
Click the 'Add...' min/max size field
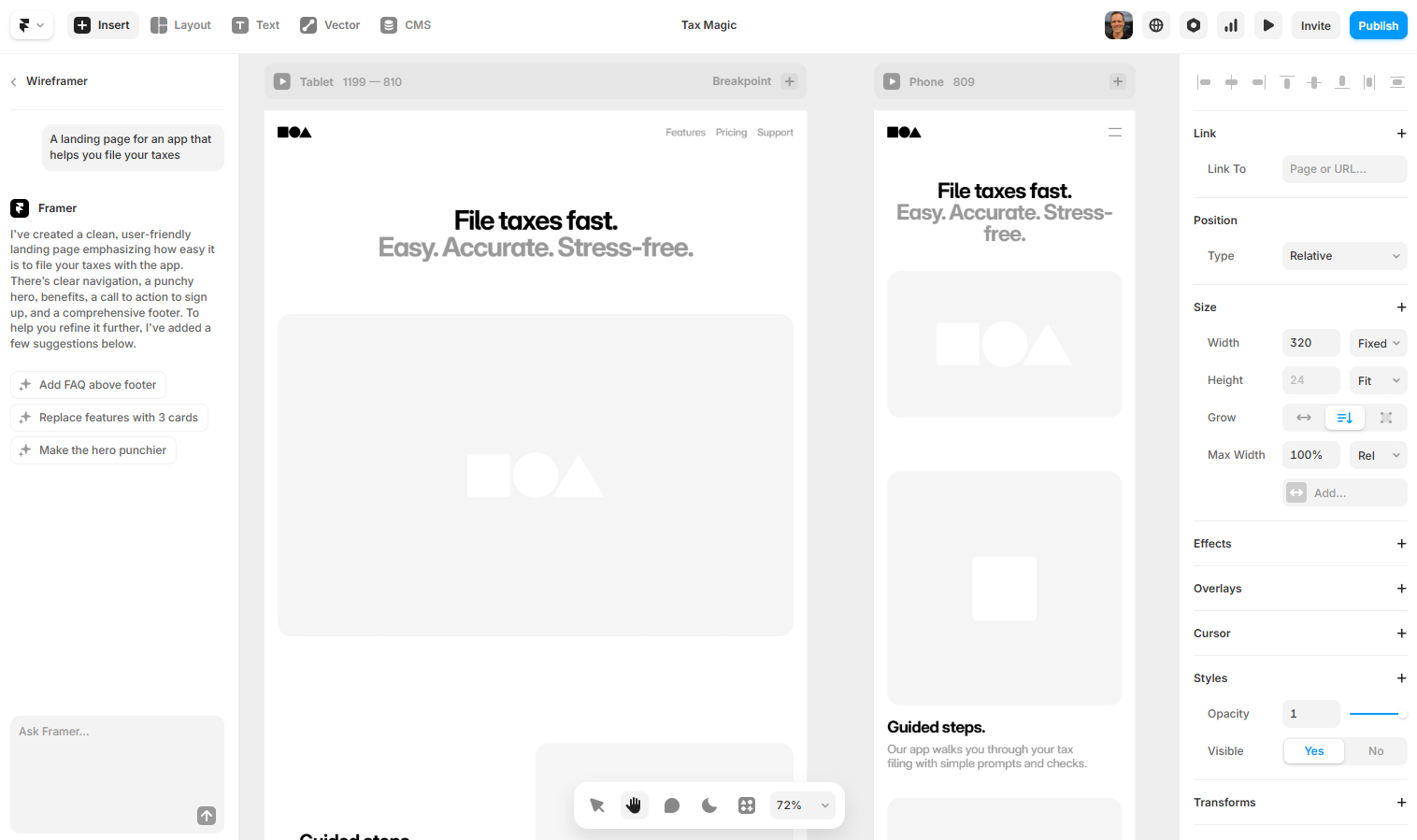point(1344,492)
